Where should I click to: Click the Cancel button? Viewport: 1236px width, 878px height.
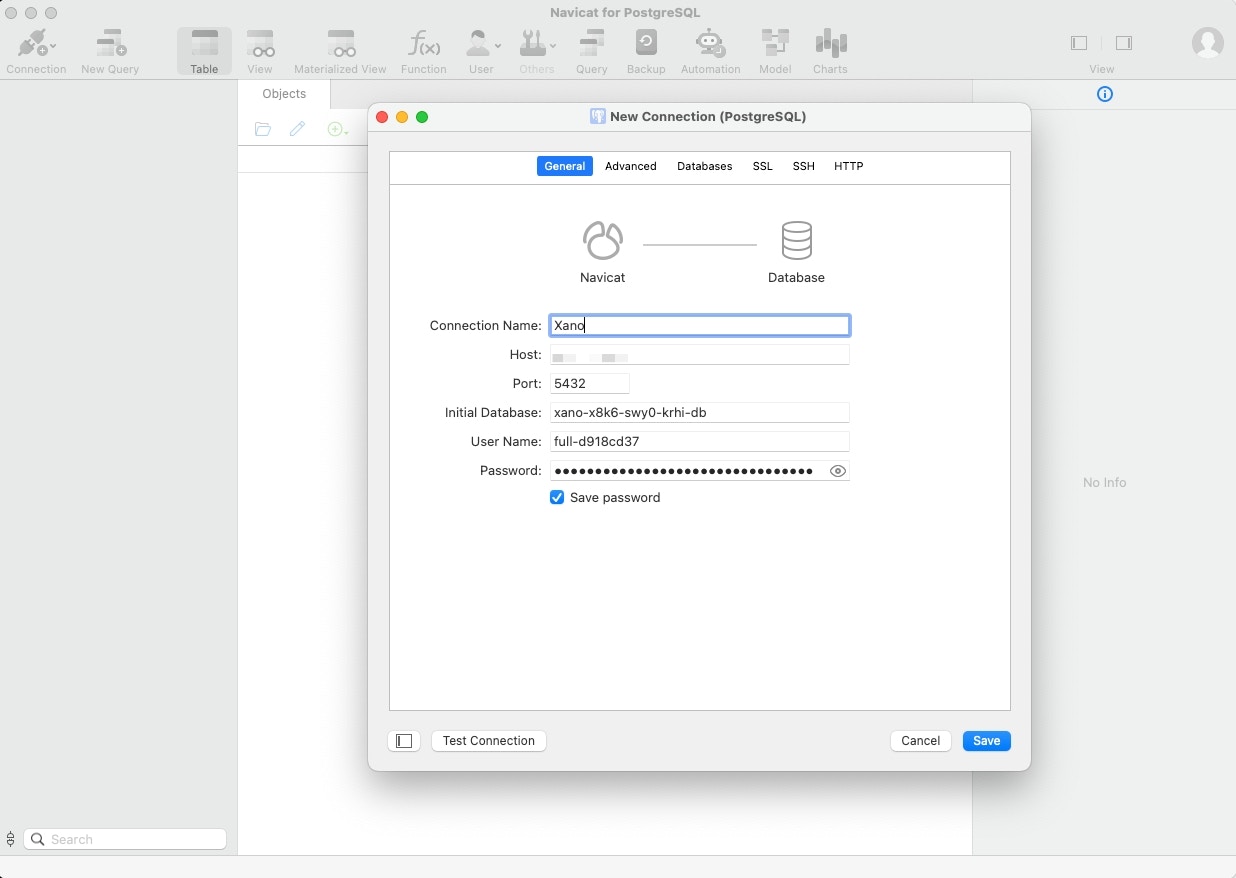point(921,741)
